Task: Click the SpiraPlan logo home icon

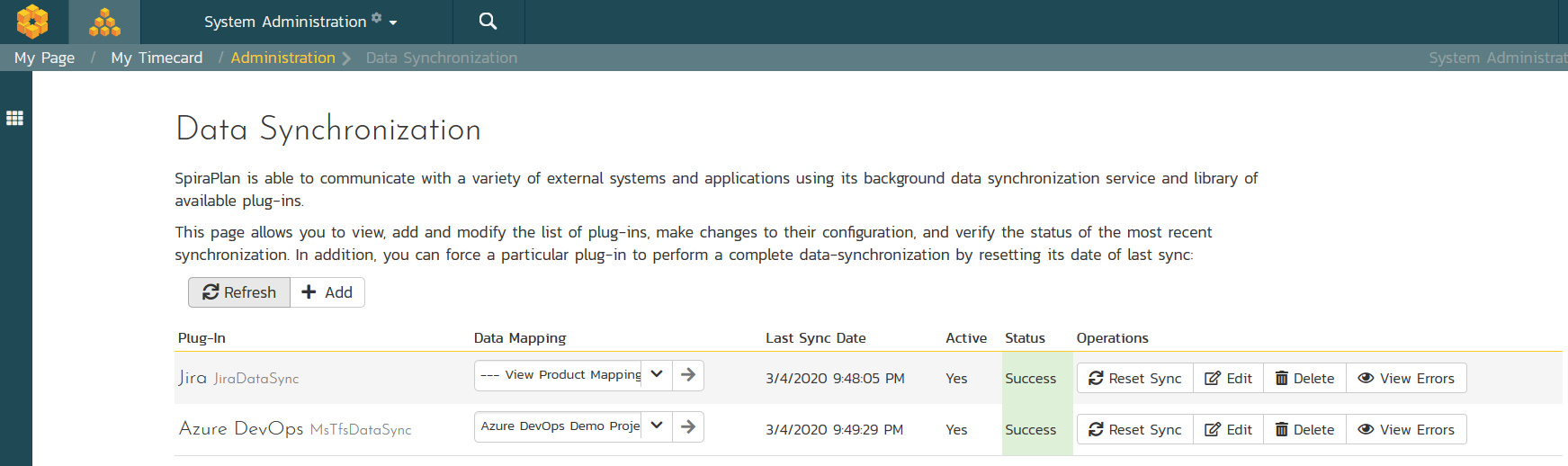Action: 32,22
